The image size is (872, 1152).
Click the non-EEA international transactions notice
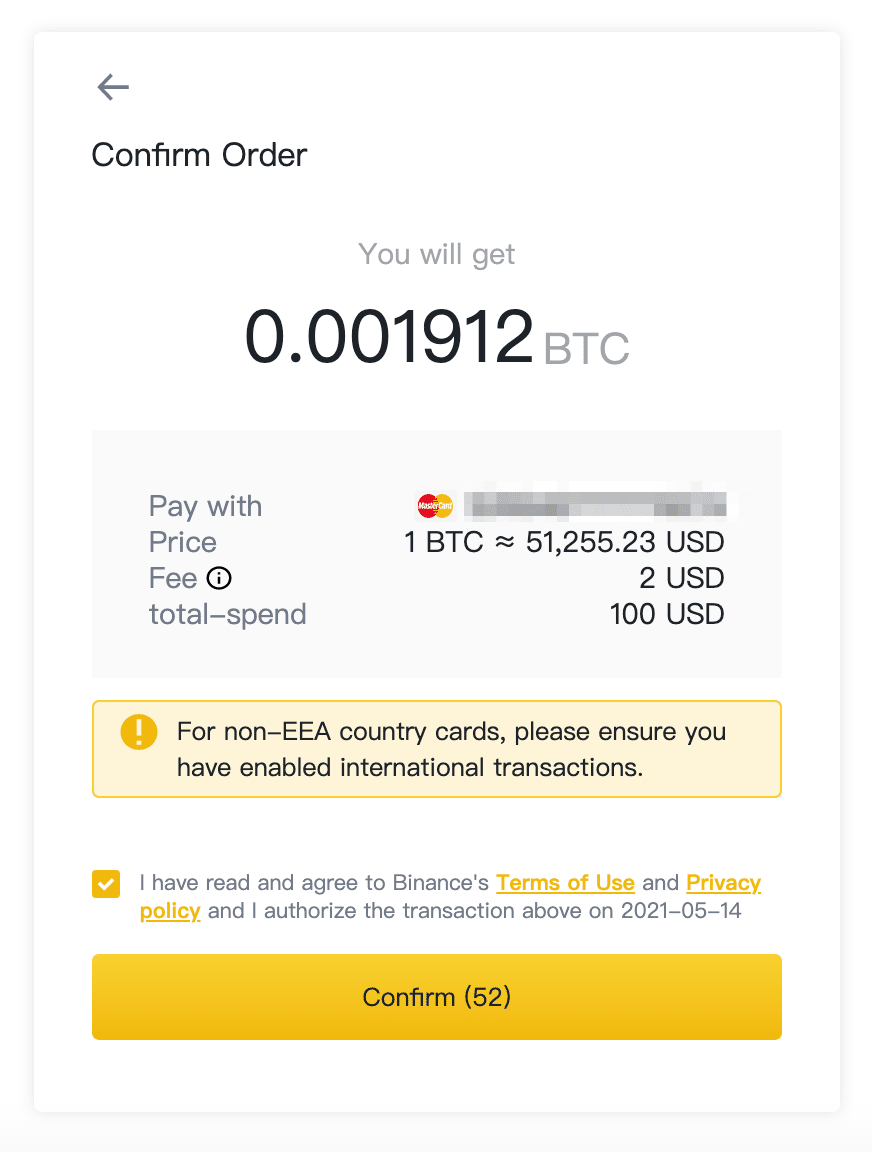(436, 749)
